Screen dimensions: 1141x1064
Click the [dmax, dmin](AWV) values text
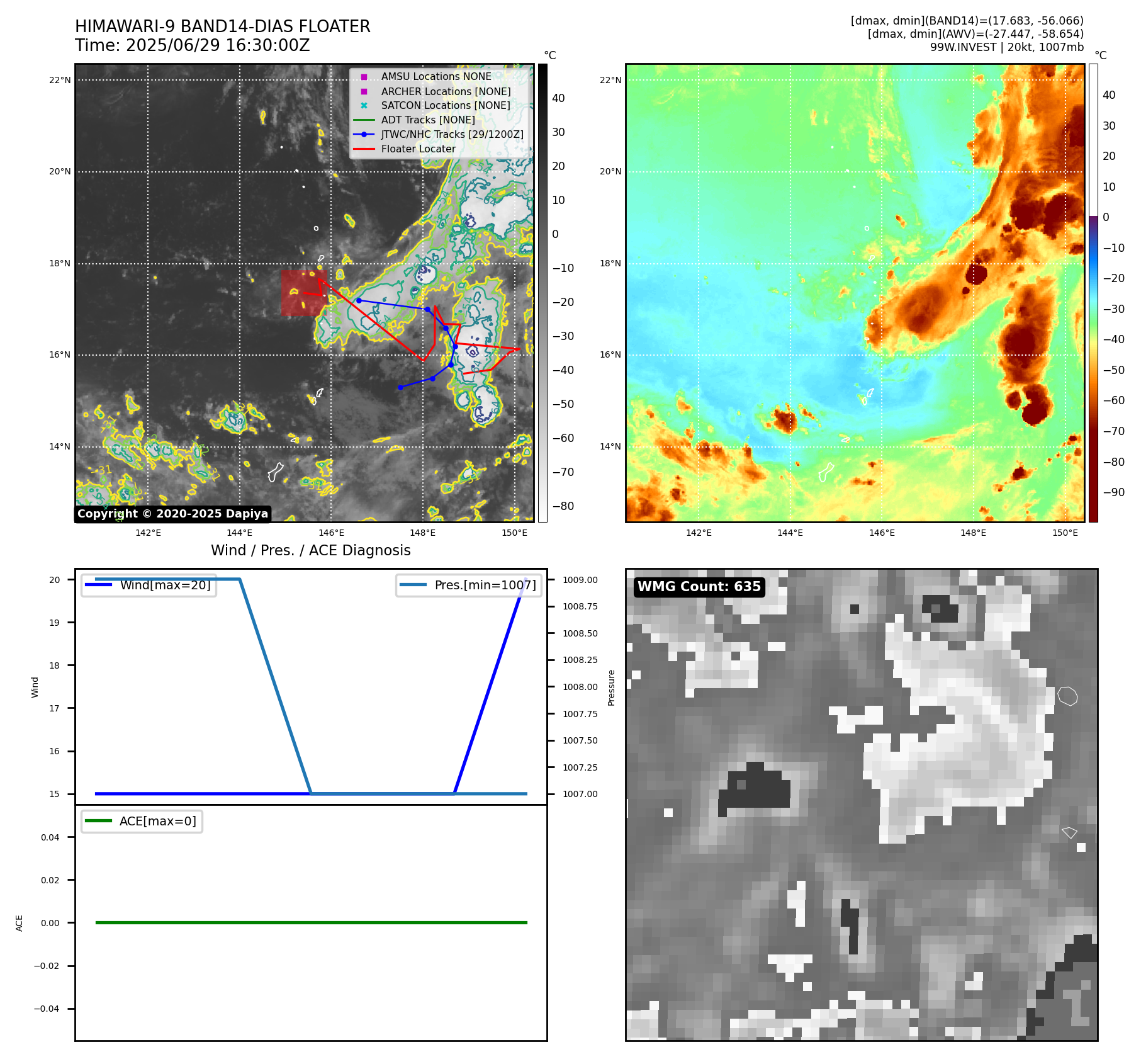(x=975, y=34)
